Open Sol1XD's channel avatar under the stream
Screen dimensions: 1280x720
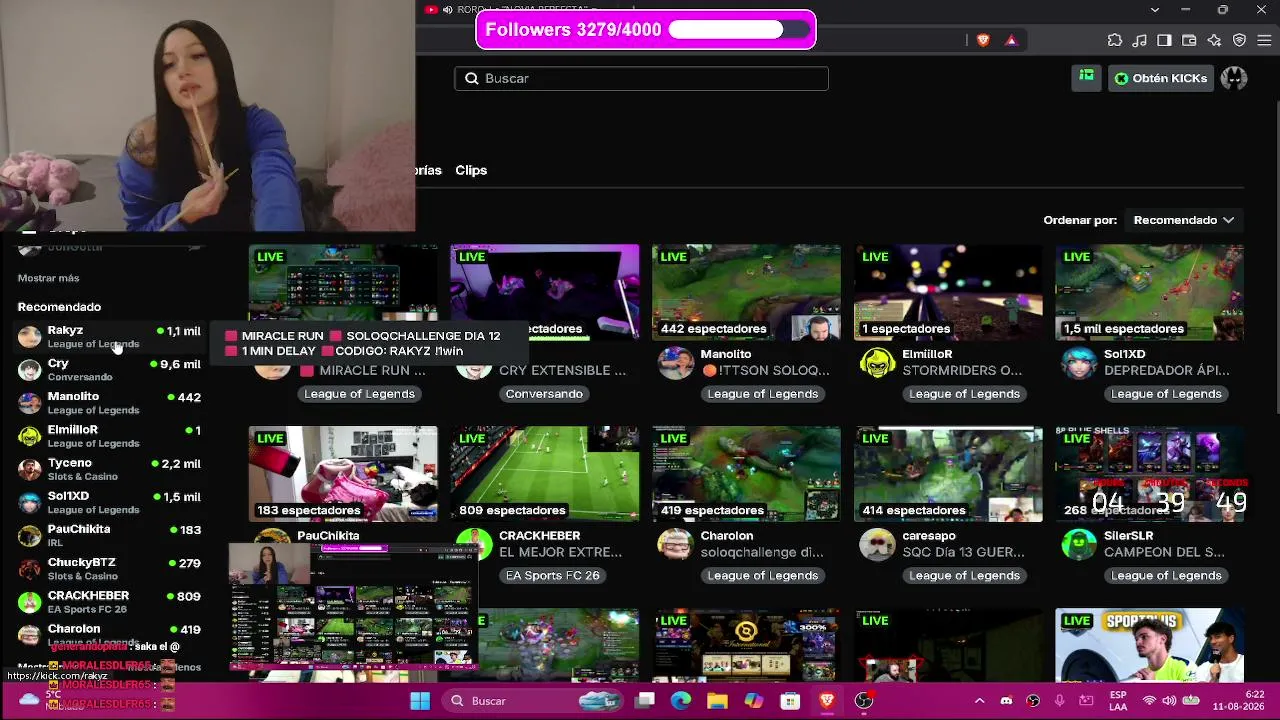point(1079,363)
